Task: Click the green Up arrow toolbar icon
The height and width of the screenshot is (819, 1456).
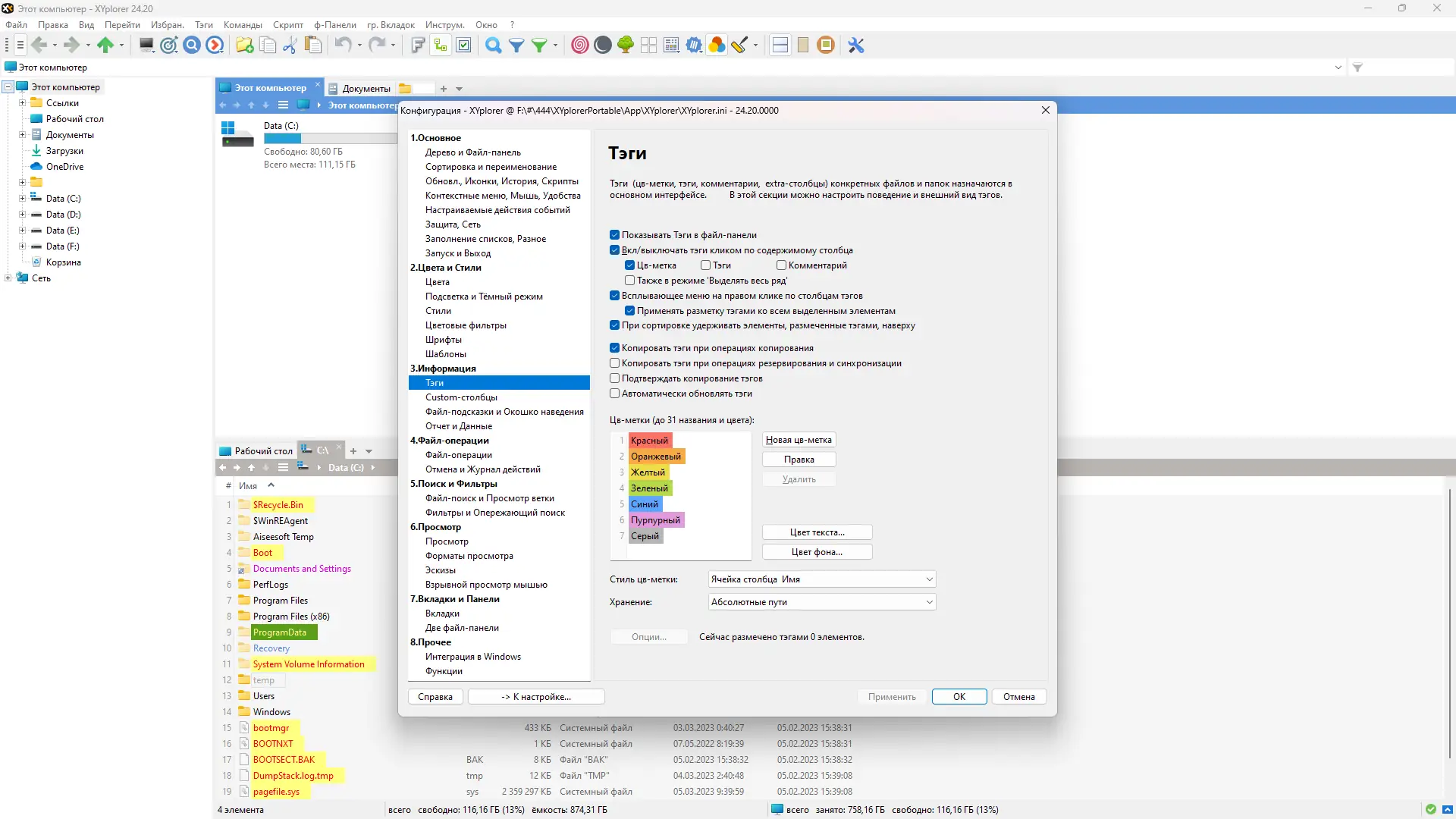Action: click(x=105, y=45)
